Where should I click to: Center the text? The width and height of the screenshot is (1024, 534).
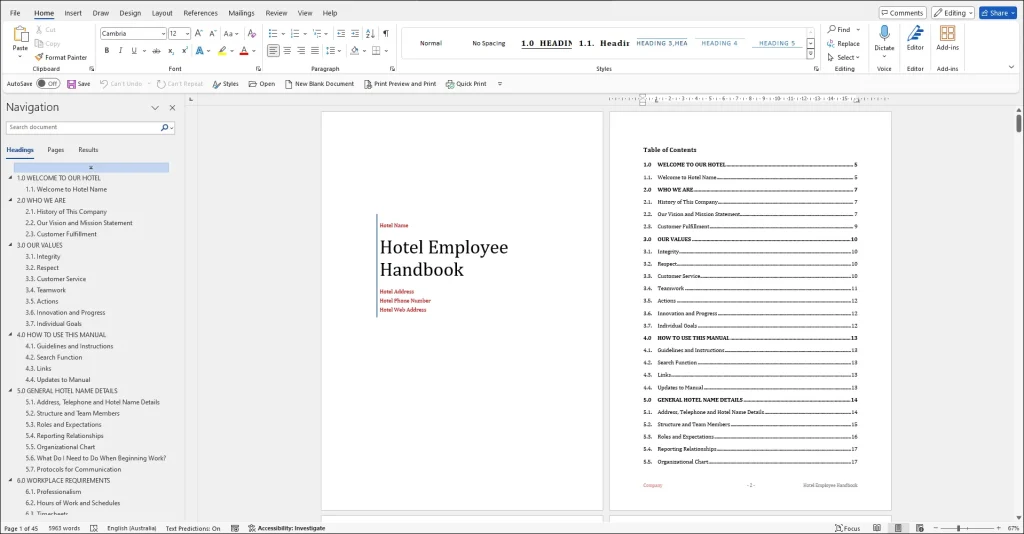point(287,50)
